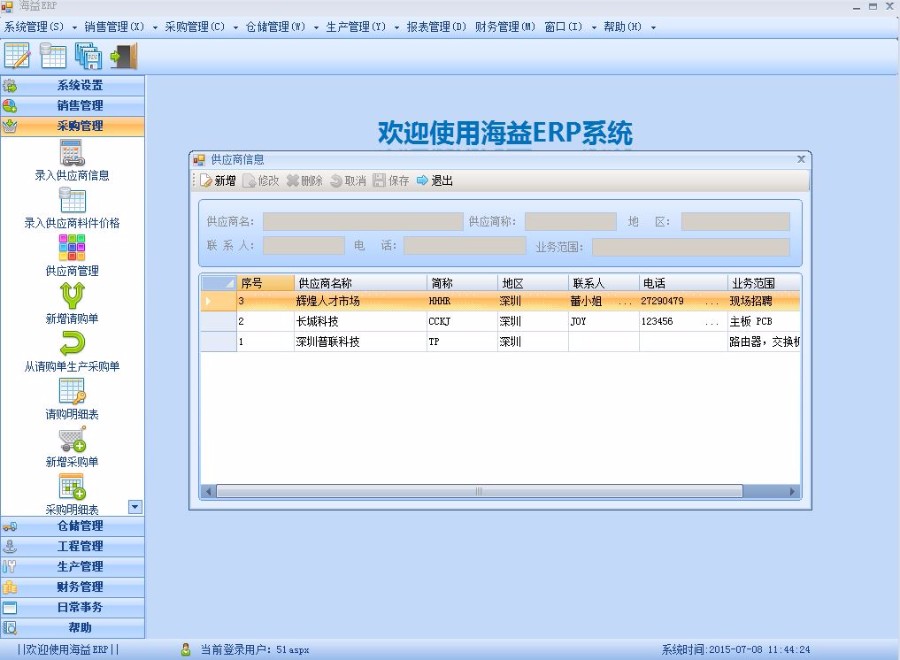Viewport: 900px width, 660px height.
Task: Click the sidebar scroll-down arrow button
Action: tap(136, 508)
